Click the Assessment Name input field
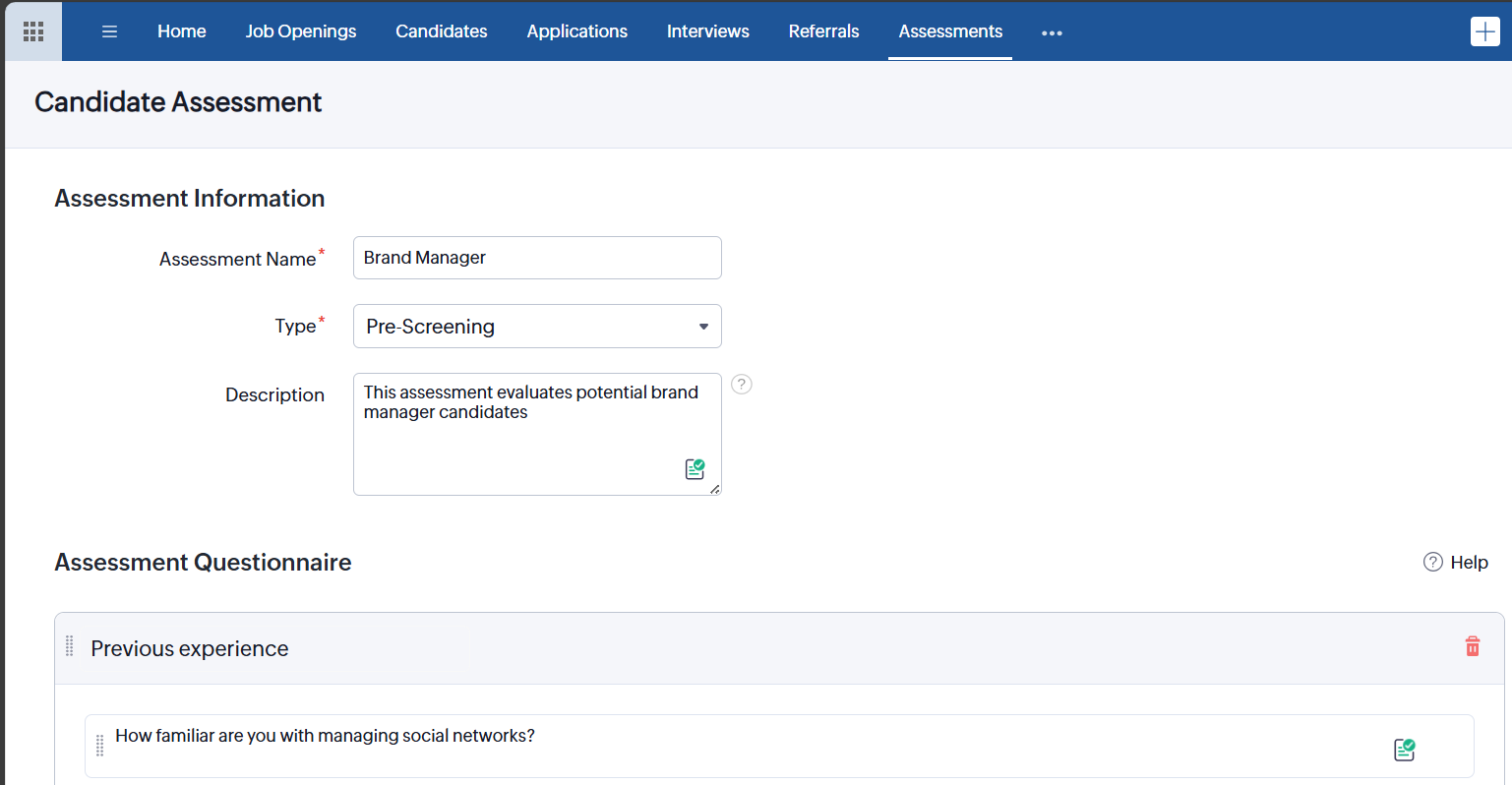Image resolution: width=1512 pixels, height=785 pixels. coord(537,258)
